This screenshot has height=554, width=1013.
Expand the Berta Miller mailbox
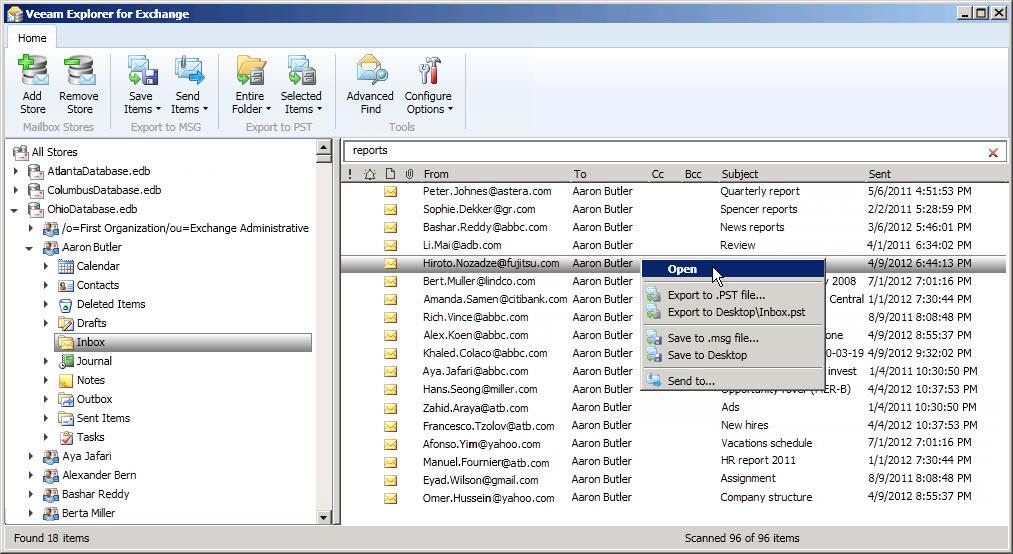point(30,513)
